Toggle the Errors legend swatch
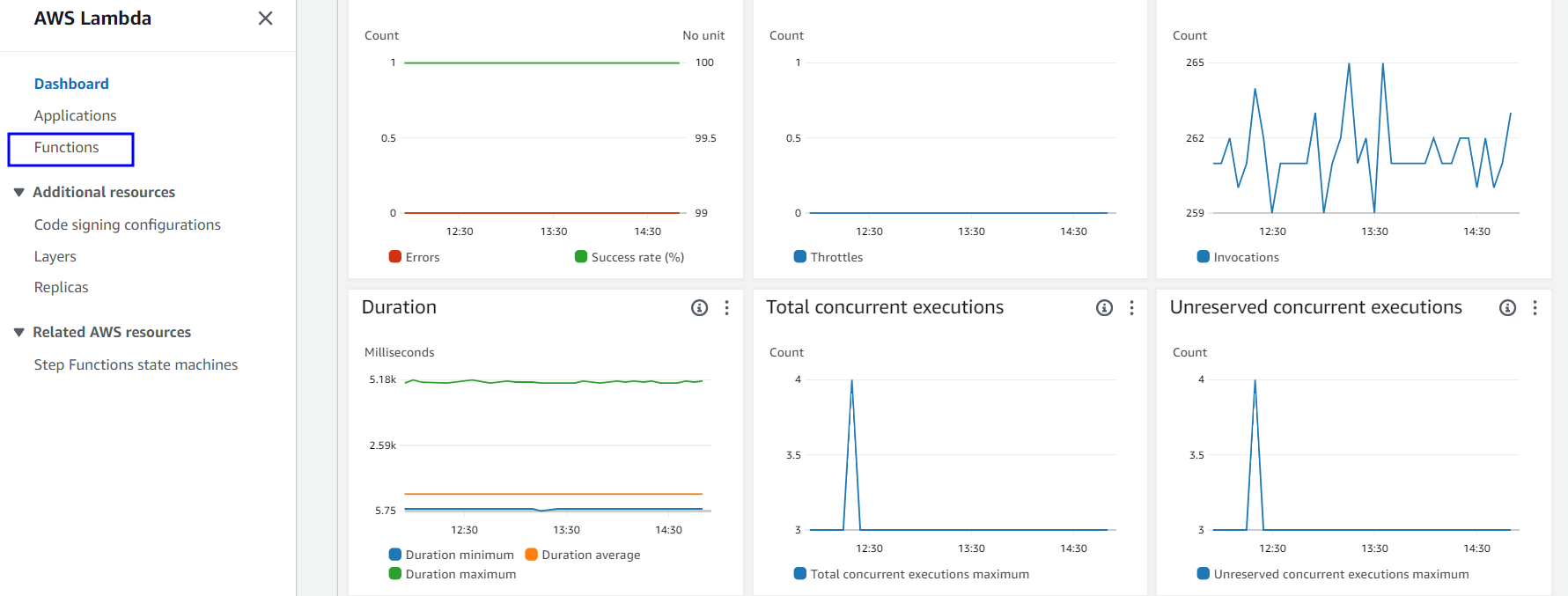Screen dimensions: 1568x596 coord(395,256)
